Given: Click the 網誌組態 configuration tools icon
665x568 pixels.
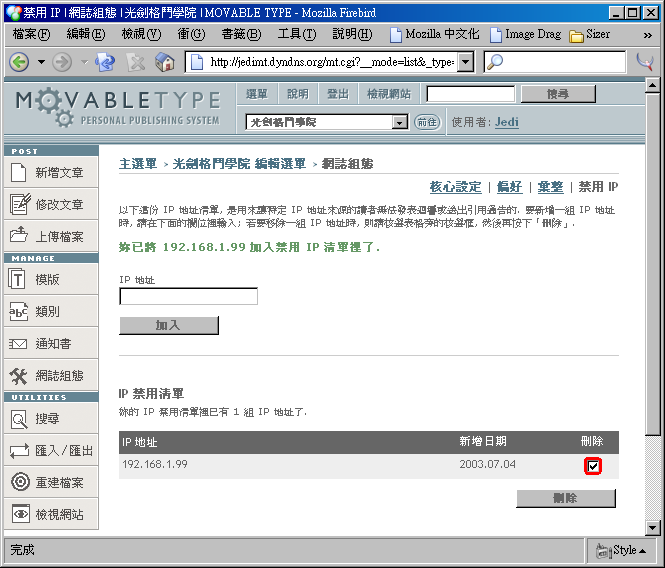Looking at the screenshot, I should pyautogui.click(x=19, y=376).
